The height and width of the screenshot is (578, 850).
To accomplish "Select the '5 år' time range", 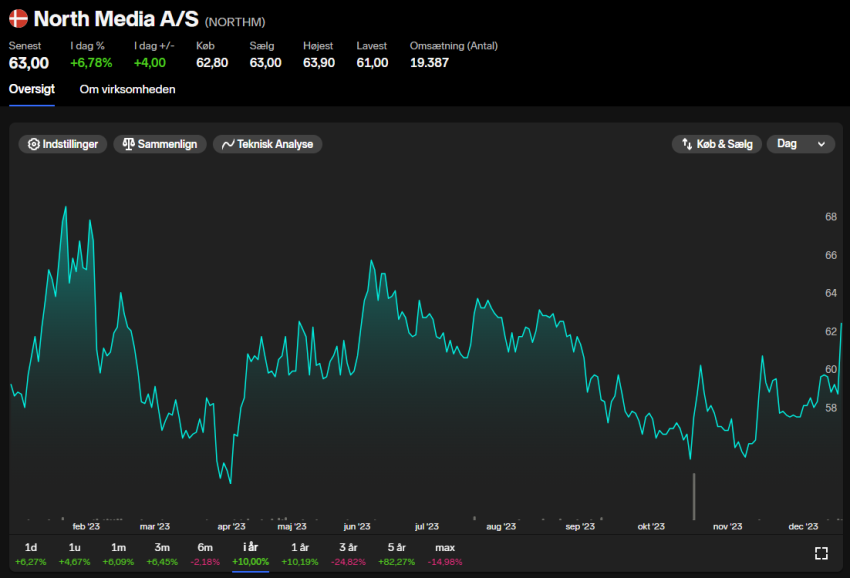I will 396,554.
